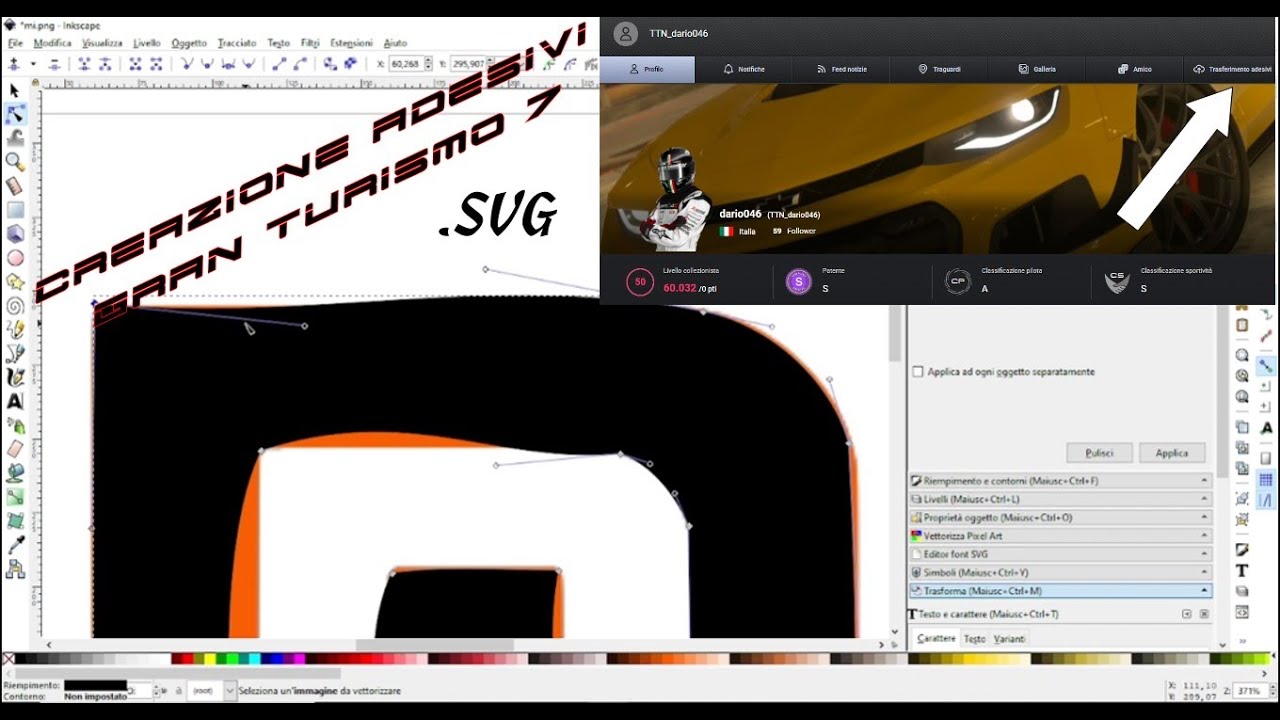Expand the Simboli panel
Image resolution: width=1280 pixels, height=720 pixels.
click(1060, 572)
